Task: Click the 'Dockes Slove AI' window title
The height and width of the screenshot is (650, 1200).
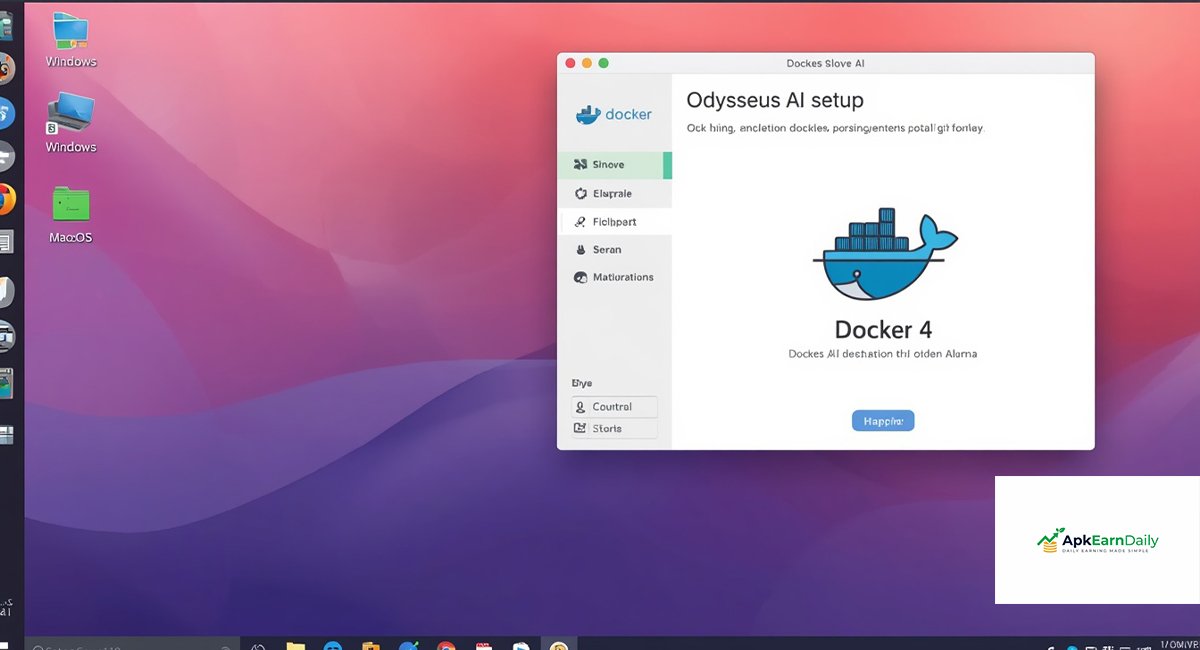Action: pyautogui.click(x=826, y=63)
